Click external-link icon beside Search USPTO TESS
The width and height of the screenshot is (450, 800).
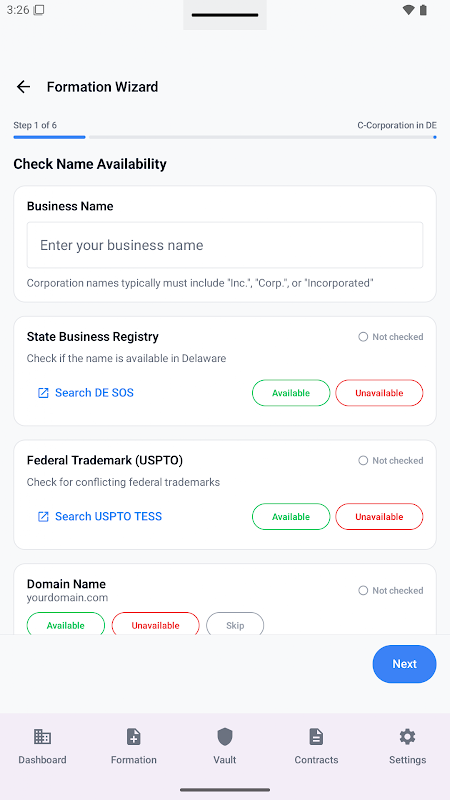point(43,516)
